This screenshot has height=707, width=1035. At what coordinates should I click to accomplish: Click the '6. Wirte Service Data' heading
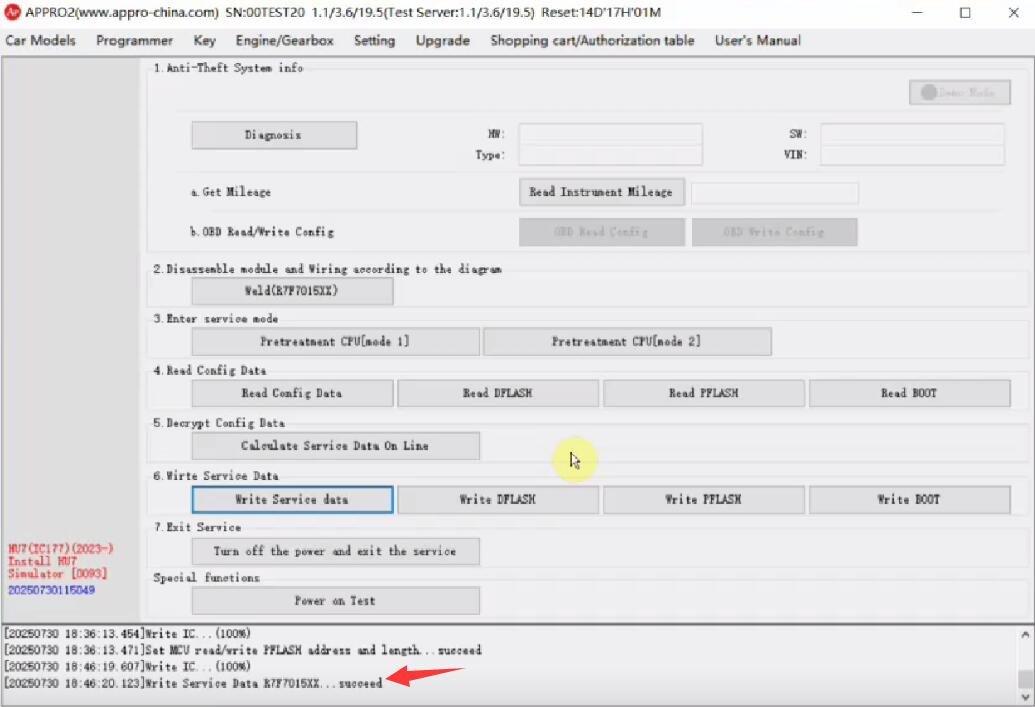tap(216, 475)
